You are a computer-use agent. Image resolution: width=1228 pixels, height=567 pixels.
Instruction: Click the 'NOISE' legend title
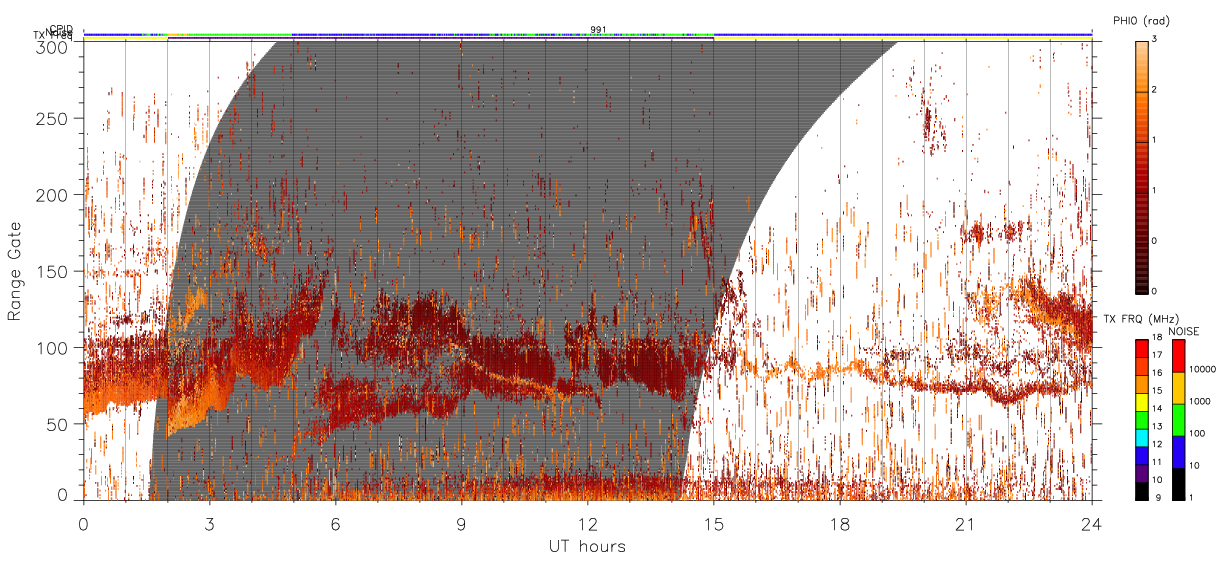coord(1184,330)
